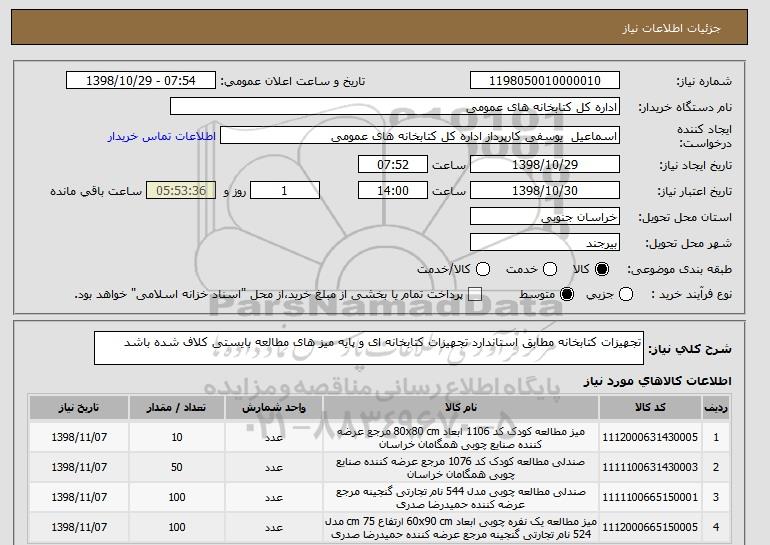Select the خدمت radio button

[550, 269]
